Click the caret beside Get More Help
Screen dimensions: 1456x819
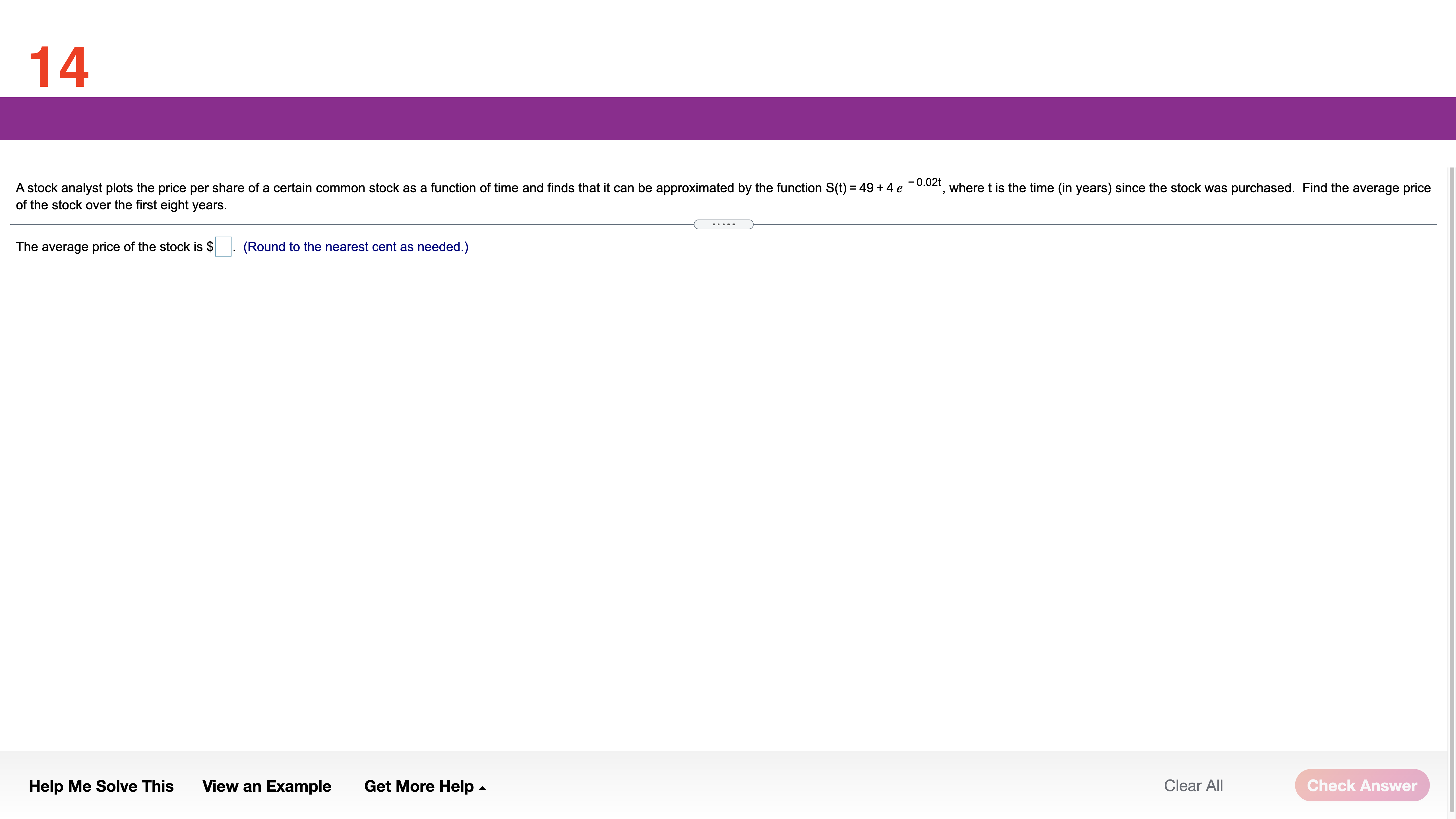coord(482,788)
